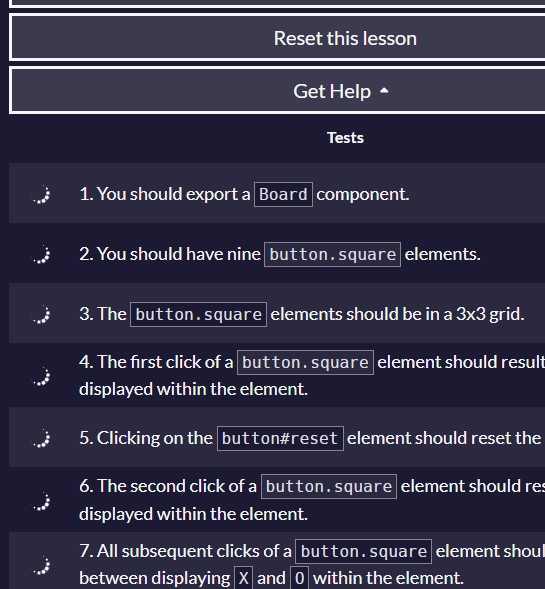Select test 4 first click description text
The width and height of the screenshot is (545, 589).
coord(312,375)
